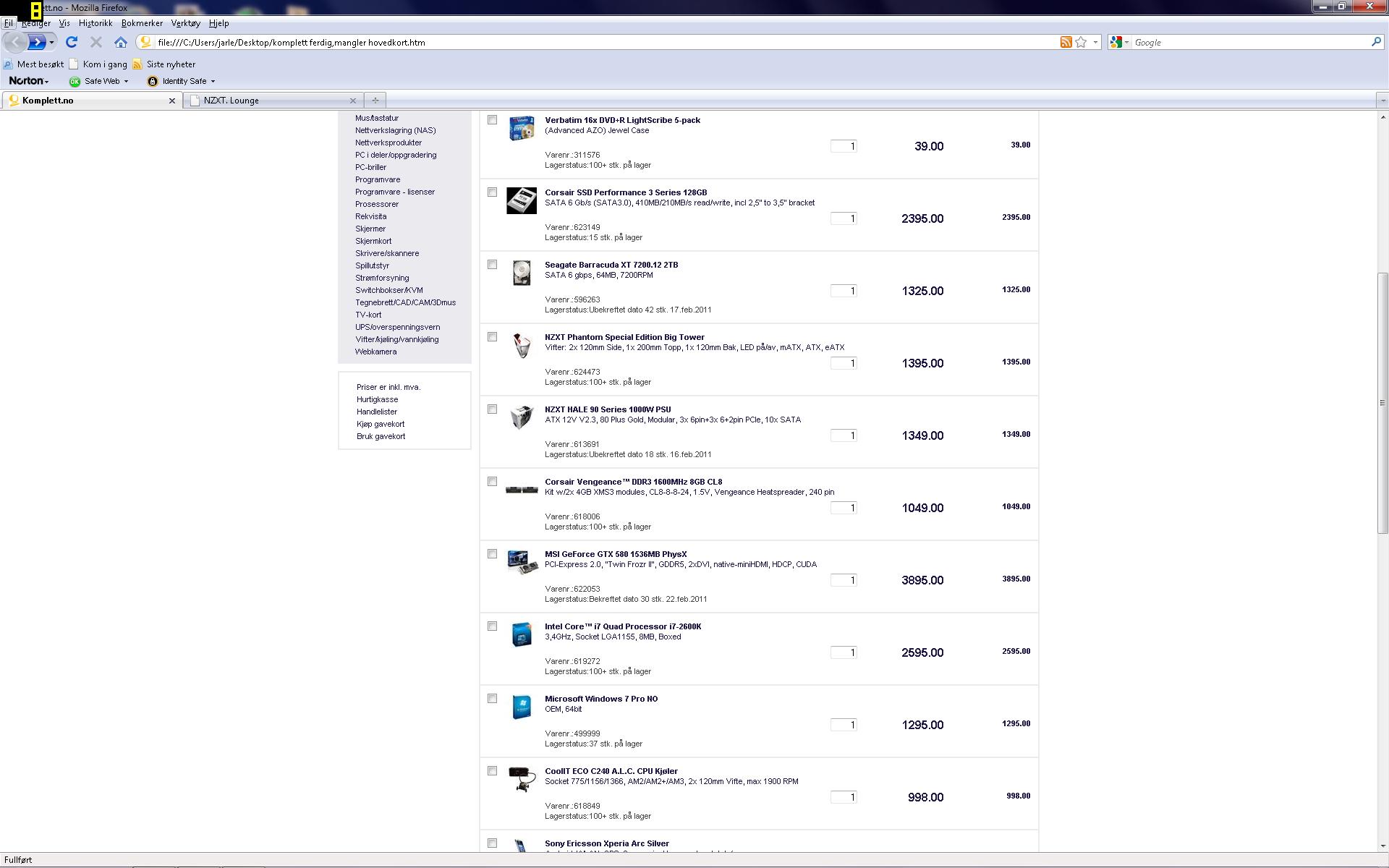
Task: Expand the Identity Safe dropdown arrow
Action: 213,81
